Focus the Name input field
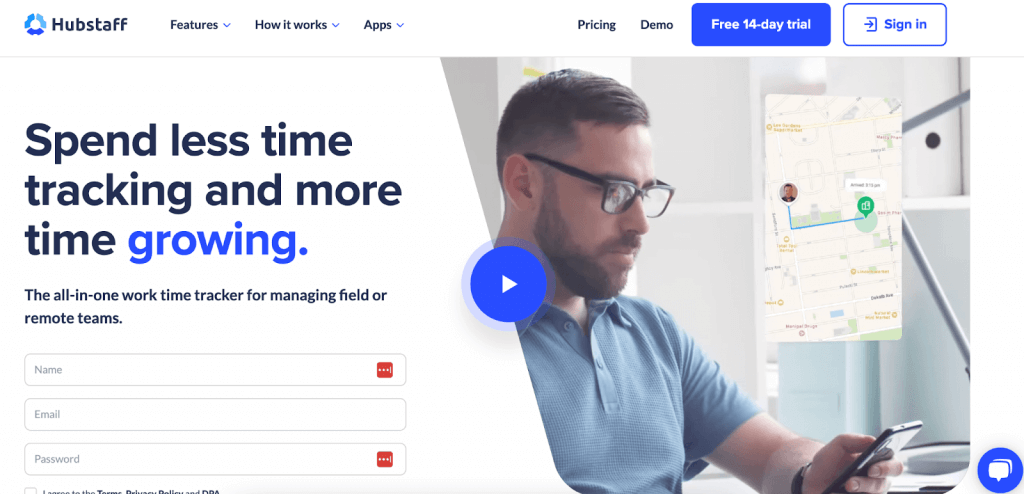 coord(215,370)
